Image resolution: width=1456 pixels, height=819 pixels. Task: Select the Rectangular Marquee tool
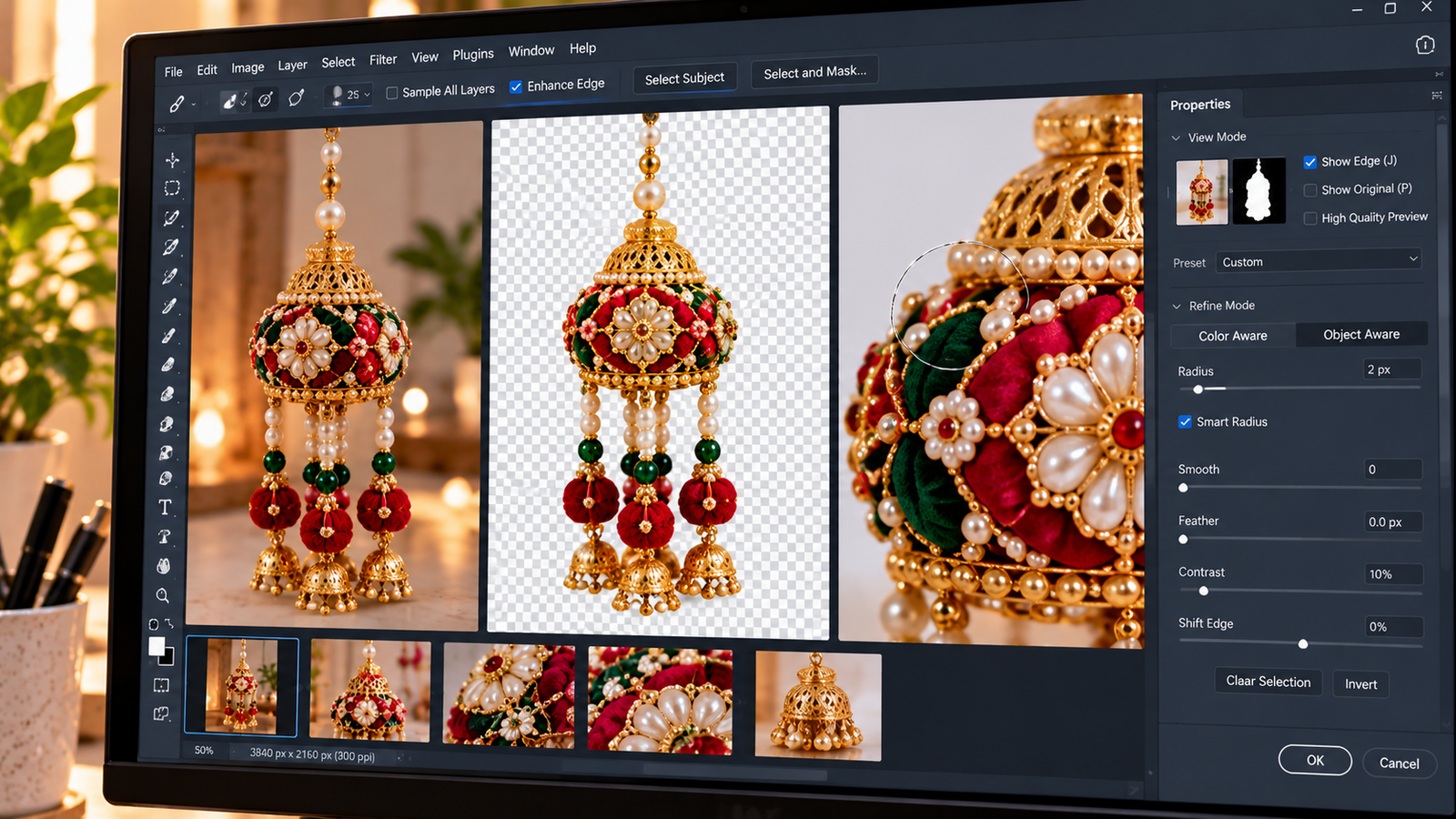point(172,188)
